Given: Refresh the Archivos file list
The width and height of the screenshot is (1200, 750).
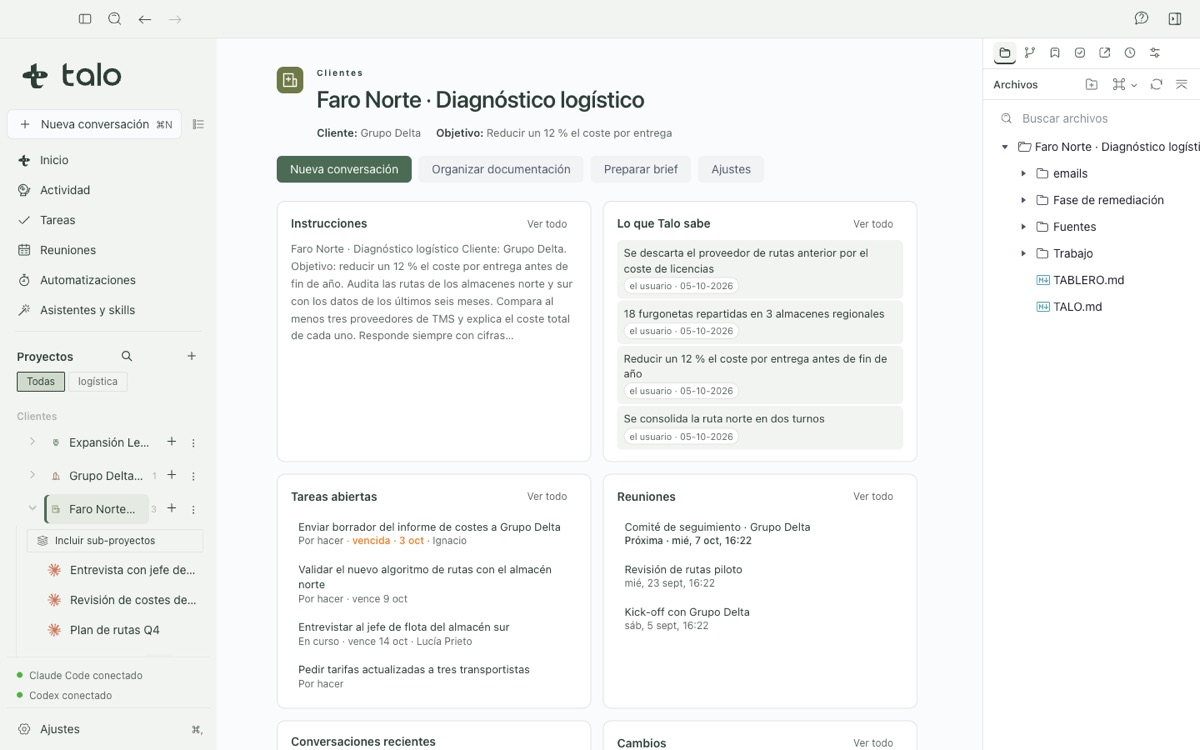Looking at the screenshot, I should tap(1156, 85).
